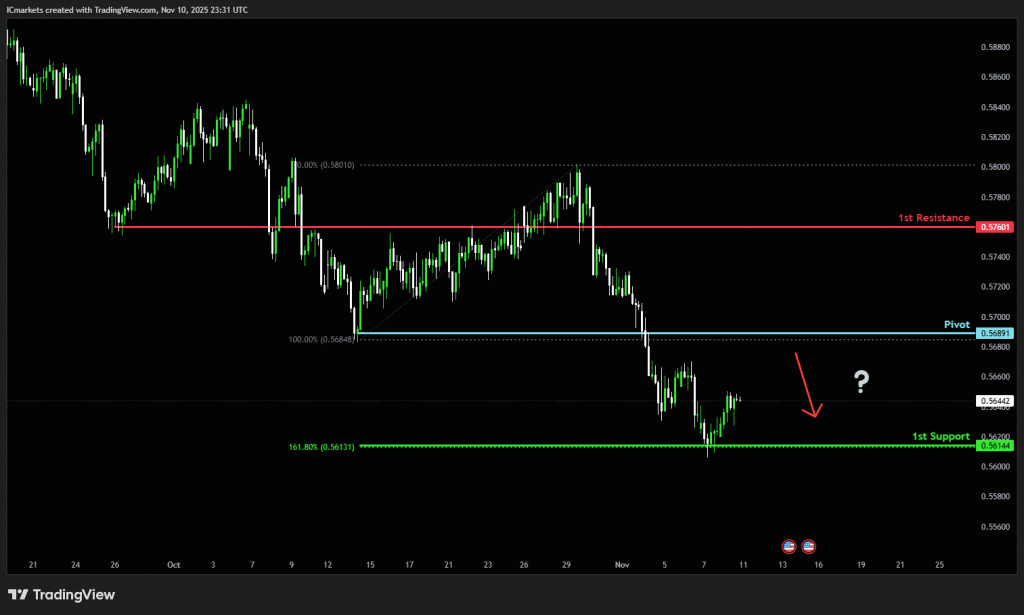
Task: Click the Nov label on the date axis
Action: click(x=624, y=565)
